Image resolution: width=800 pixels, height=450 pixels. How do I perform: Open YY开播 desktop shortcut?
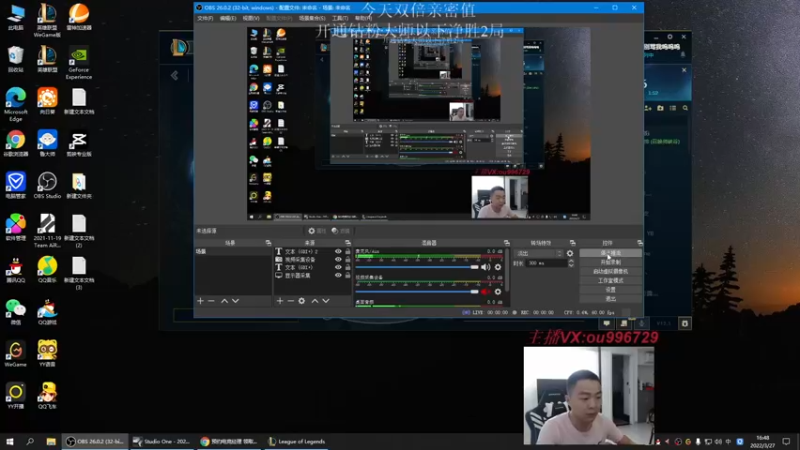15,396
